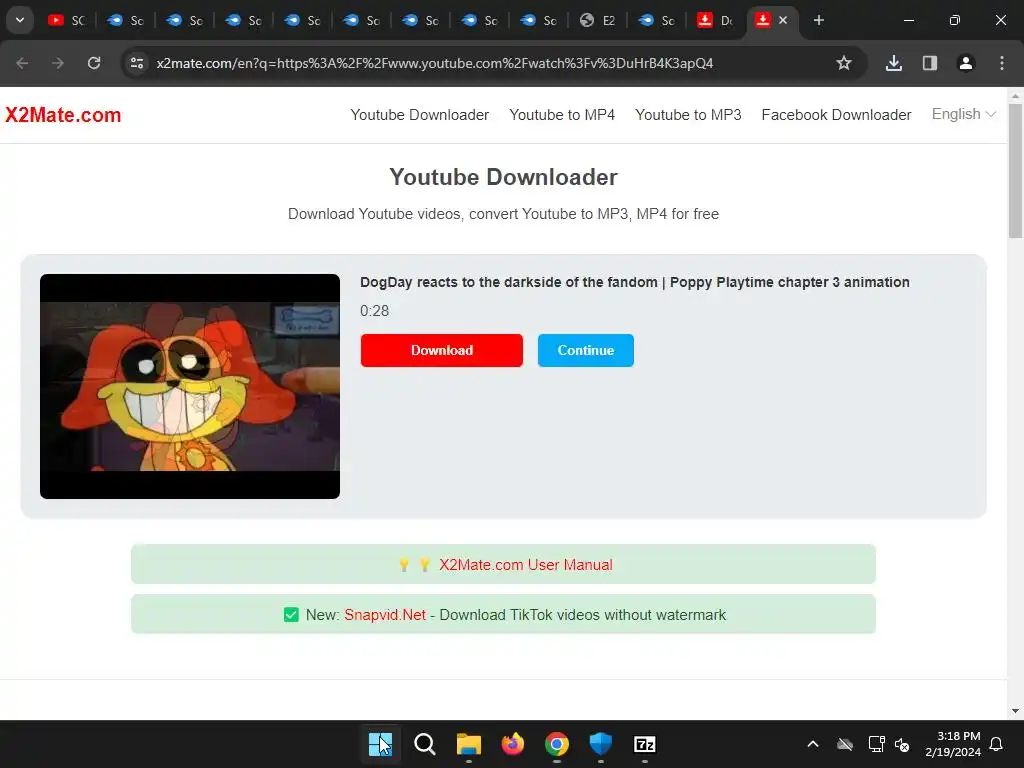Click the scrollbar down arrow
The height and width of the screenshot is (768, 1024).
[x=1016, y=711]
